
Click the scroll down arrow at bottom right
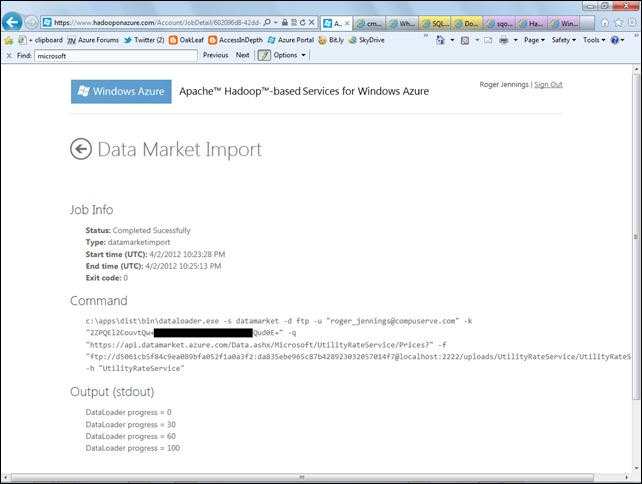636,468
